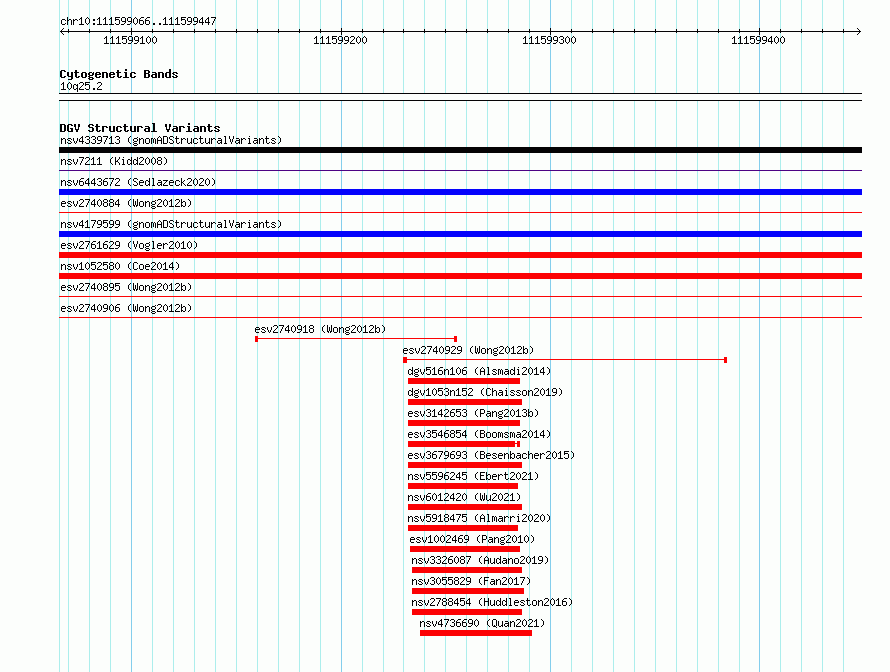890x672 pixels.
Task: Select the red dgv516n106 variant bar
Action: [x=464, y=381]
